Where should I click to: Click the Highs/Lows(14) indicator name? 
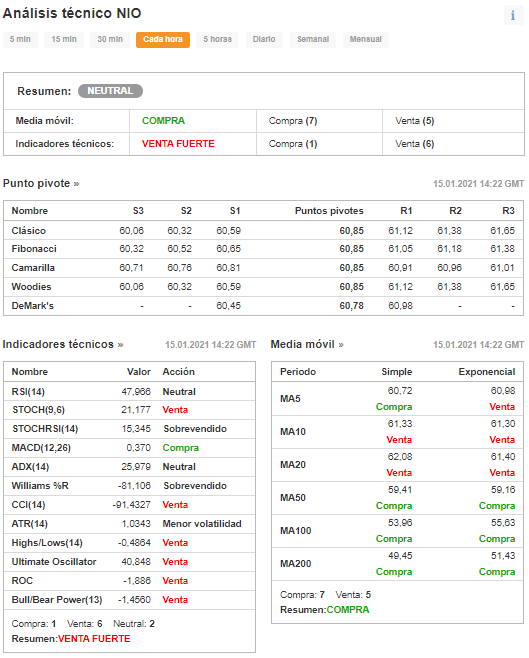47,543
